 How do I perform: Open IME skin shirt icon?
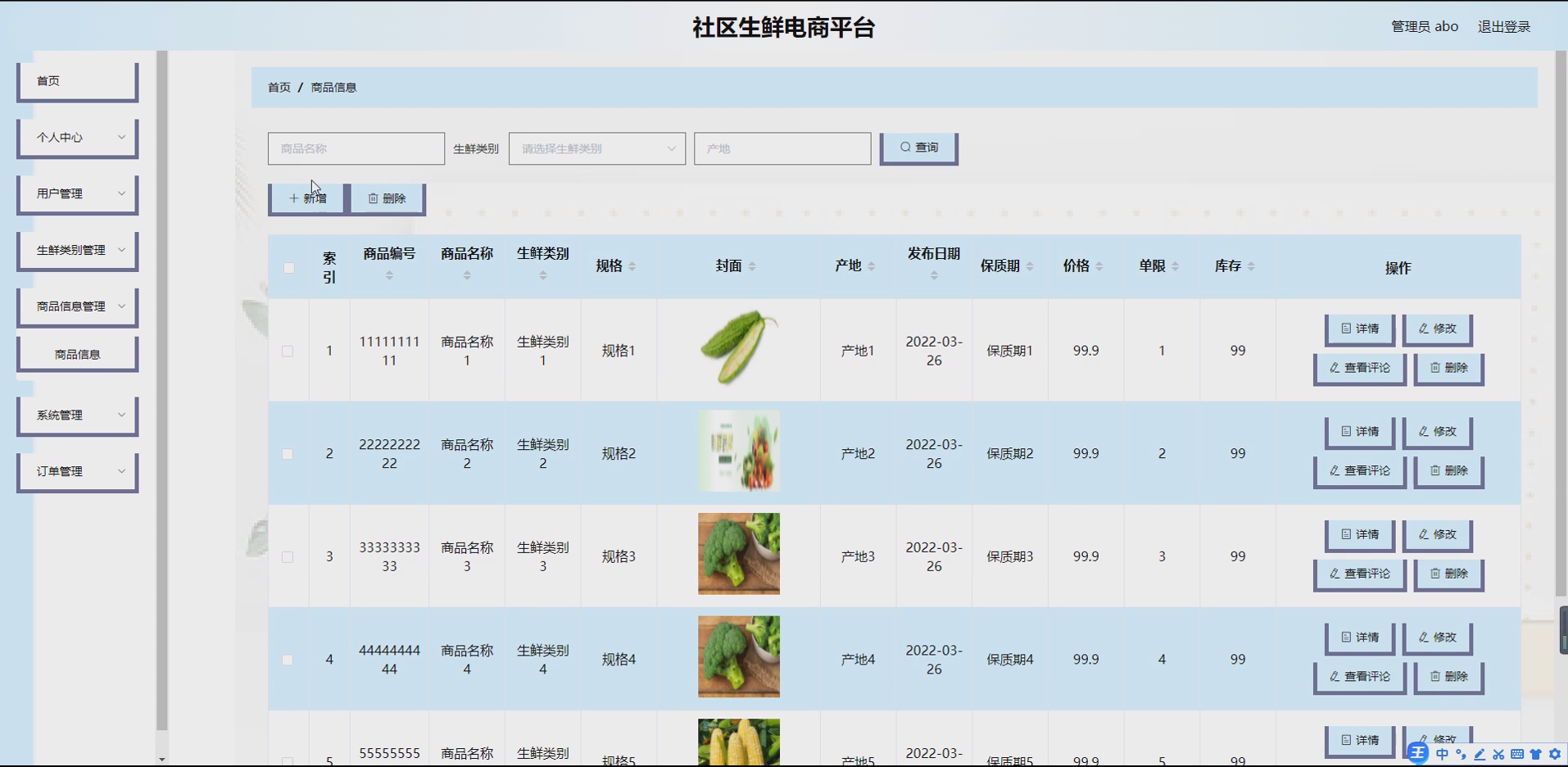click(x=1536, y=755)
